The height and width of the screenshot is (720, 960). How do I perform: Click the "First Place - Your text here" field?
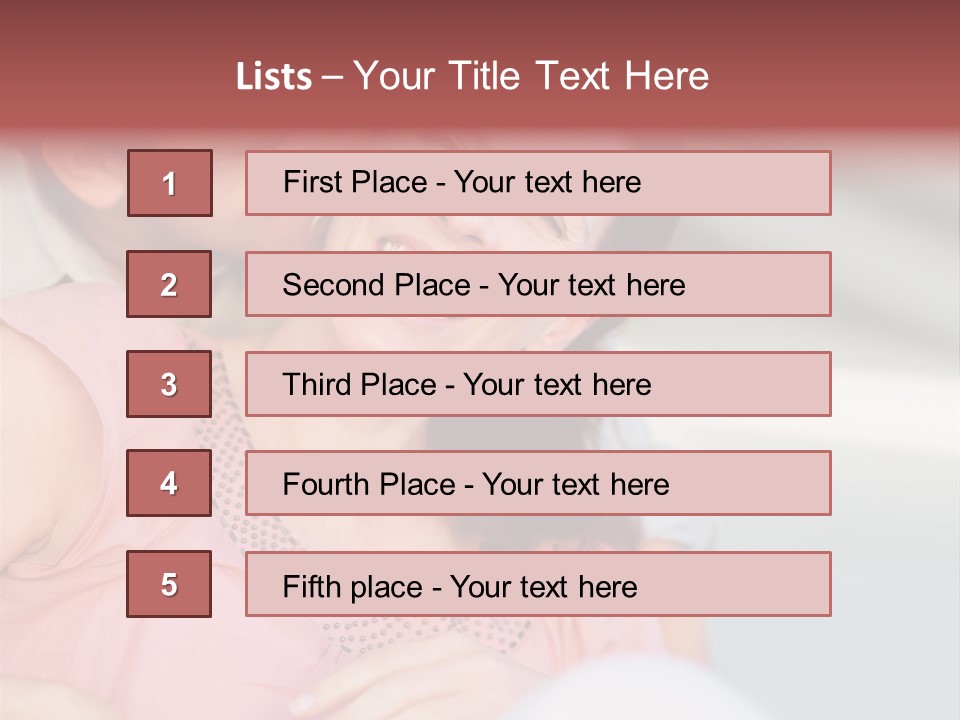(462, 183)
